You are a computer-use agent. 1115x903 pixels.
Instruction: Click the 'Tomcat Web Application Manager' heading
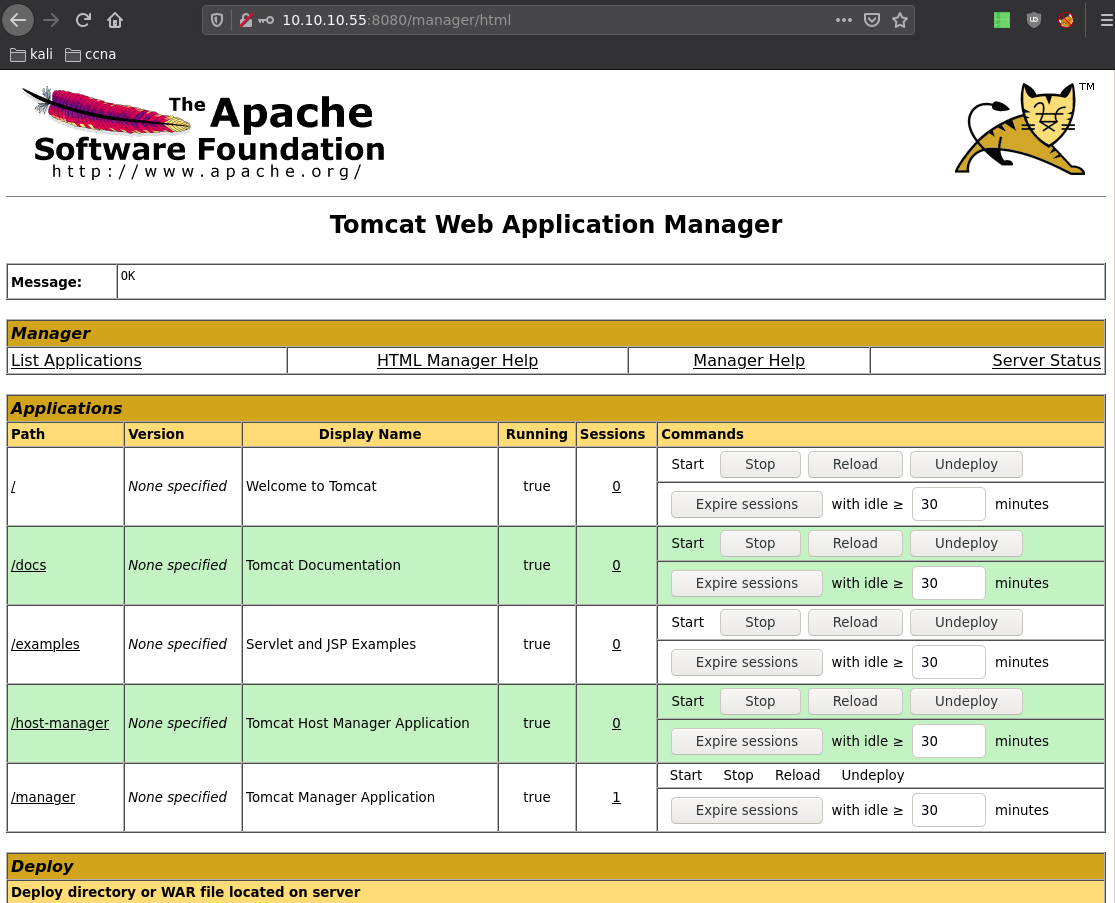(x=556, y=224)
